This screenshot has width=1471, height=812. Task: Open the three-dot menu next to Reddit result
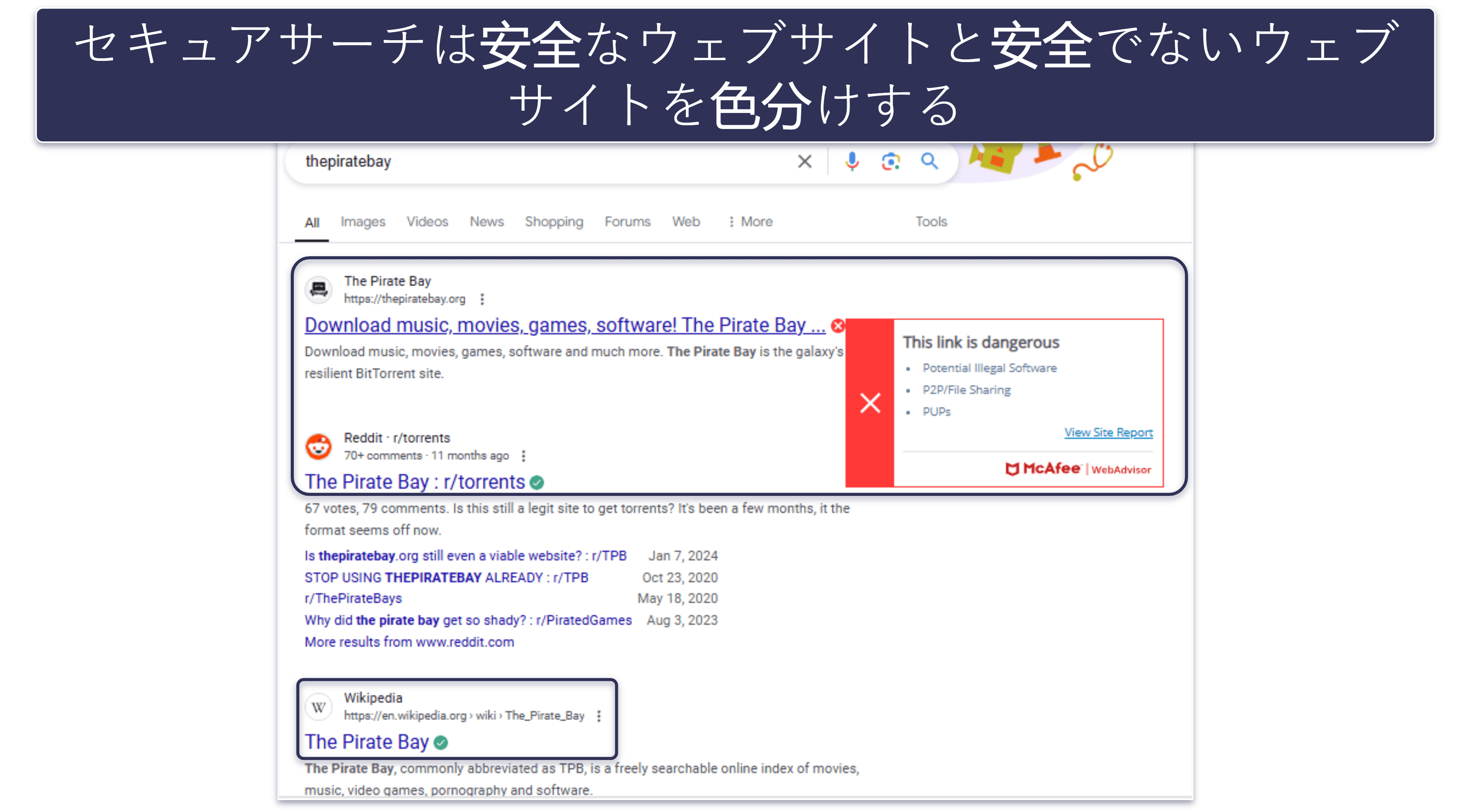[x=523, y=456]
